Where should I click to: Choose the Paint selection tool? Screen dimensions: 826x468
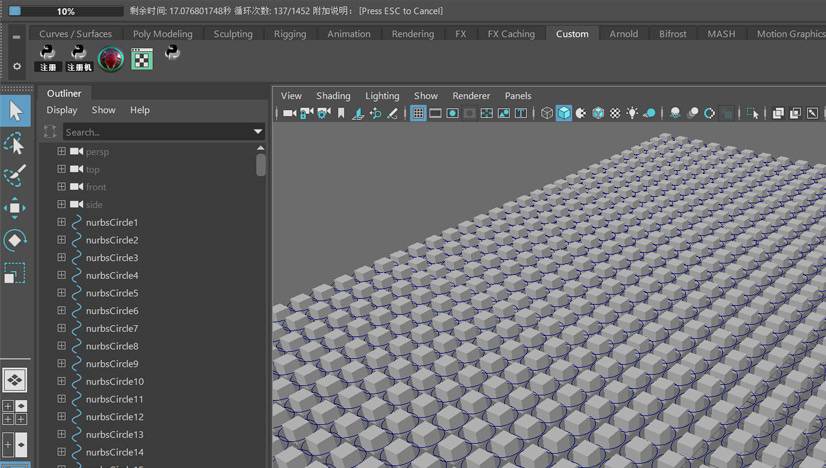coord(15,176)
